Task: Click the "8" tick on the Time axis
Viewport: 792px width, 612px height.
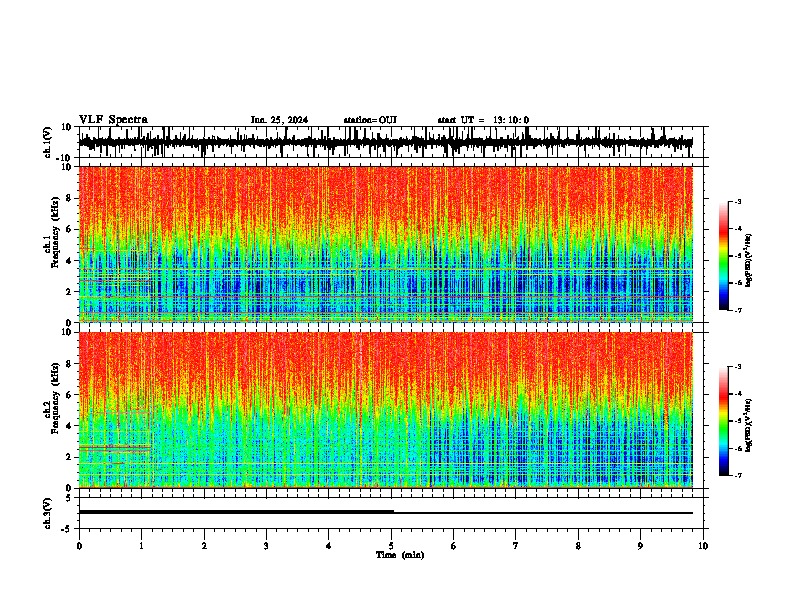Action: pyautogui.click(x=578, y=546)
